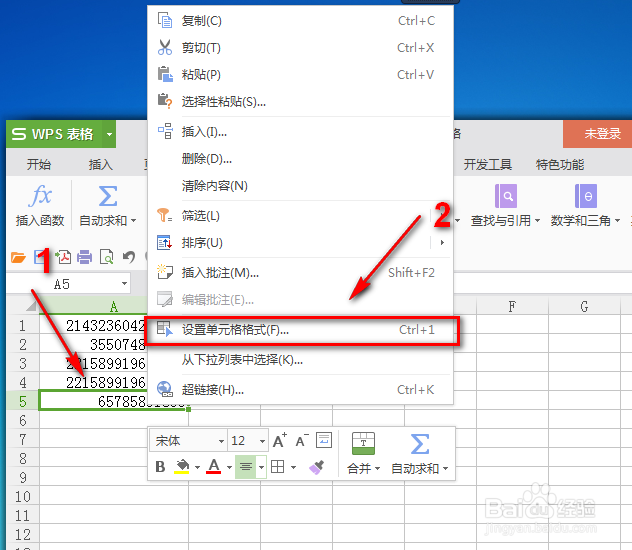Click the hyperlink globe icon
This screenshot has height=550, width=632.
pyautogui.click(x=165, y=389)
